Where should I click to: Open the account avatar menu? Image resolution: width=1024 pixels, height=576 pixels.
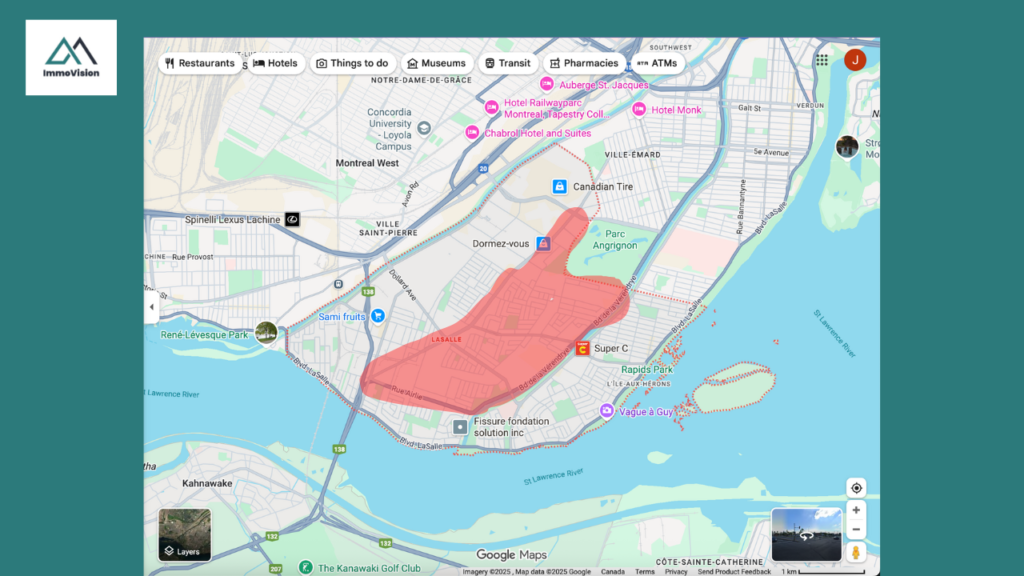pyautogui.click(x=855, y=60)
